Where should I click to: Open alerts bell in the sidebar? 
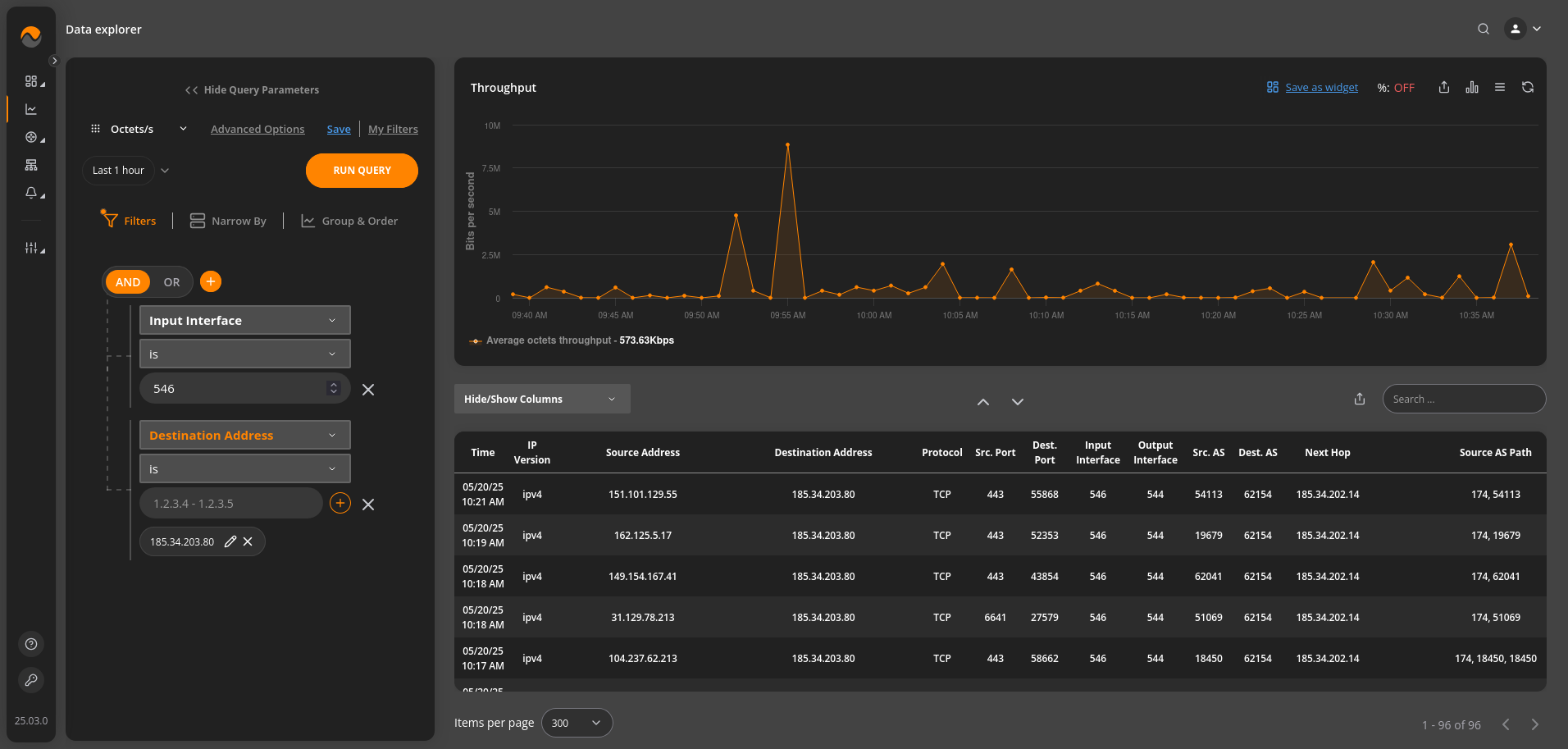pos(31,193)
